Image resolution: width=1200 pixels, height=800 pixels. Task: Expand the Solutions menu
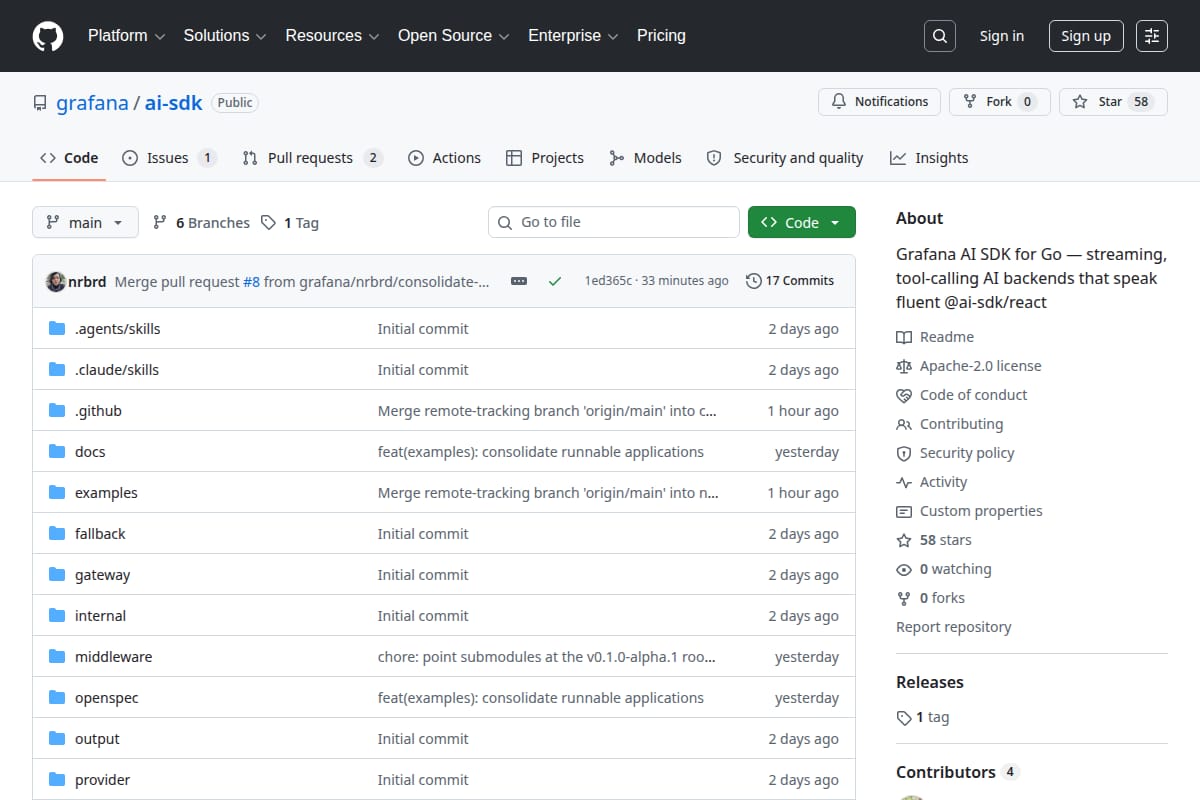[225, 35]
